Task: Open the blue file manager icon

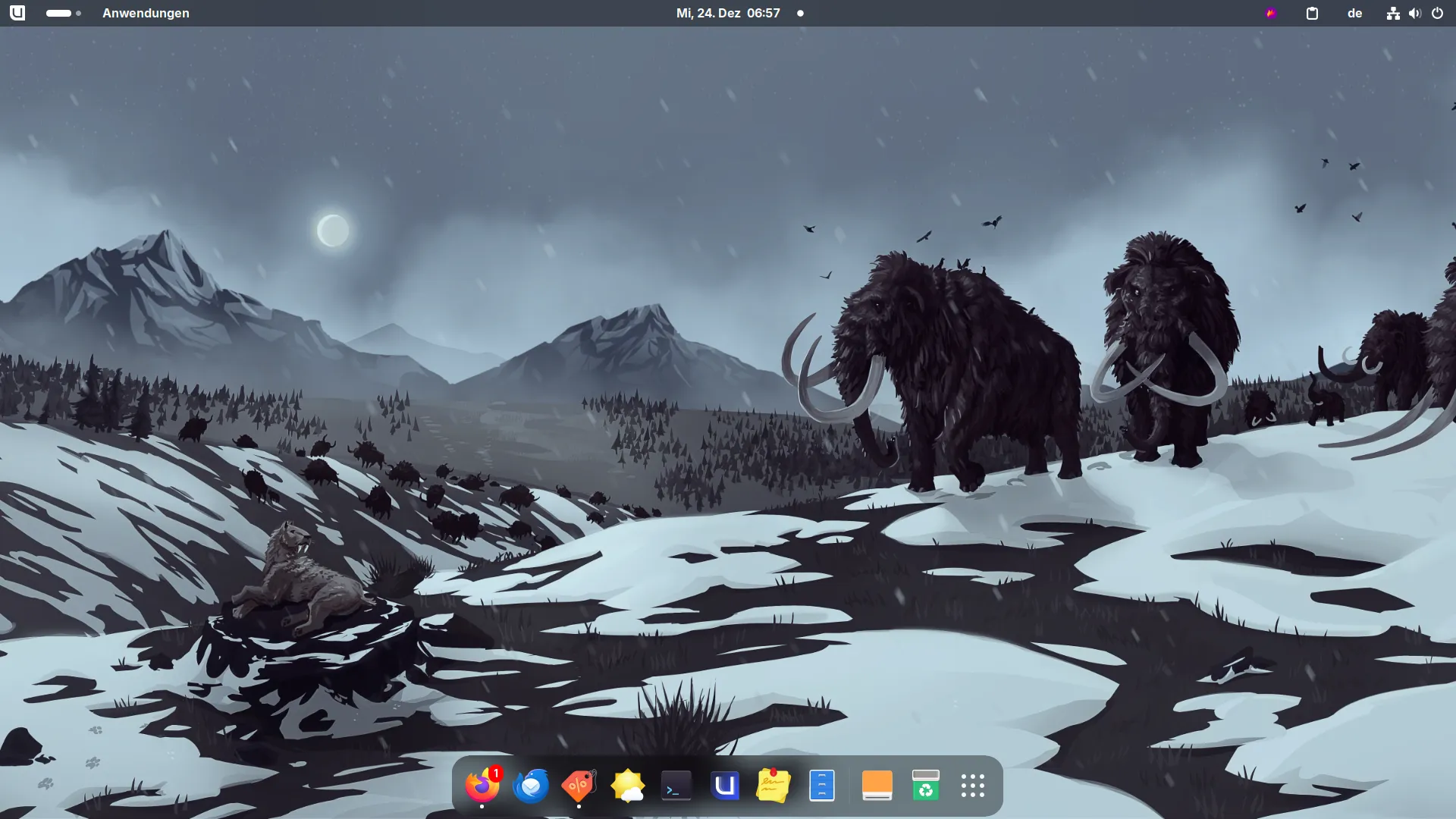Action: click(822, 786)
